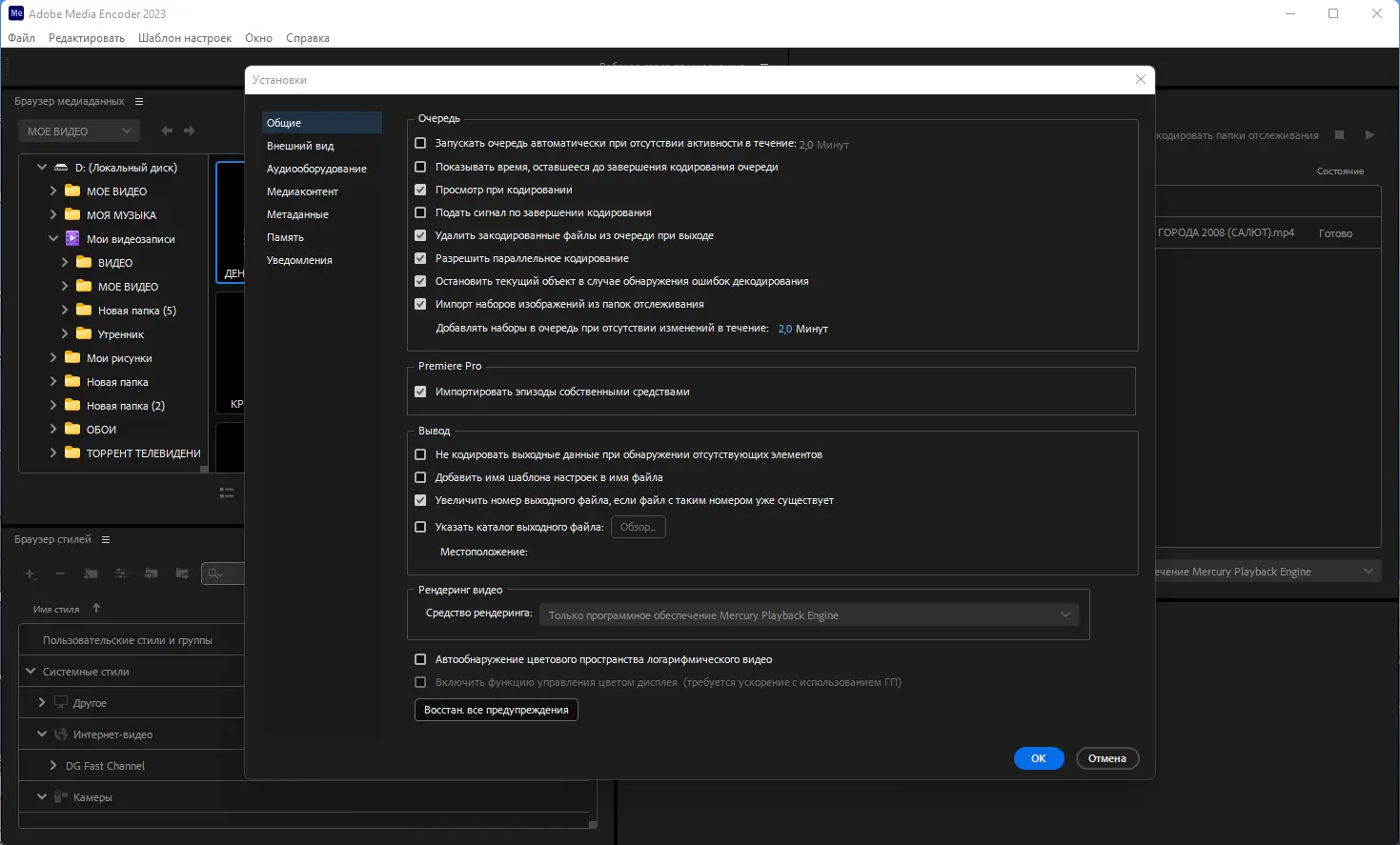This screenshot has width=1400, height=845.
Task: Click the Мои видеозаписи video library icon
Action: point(72,238)
